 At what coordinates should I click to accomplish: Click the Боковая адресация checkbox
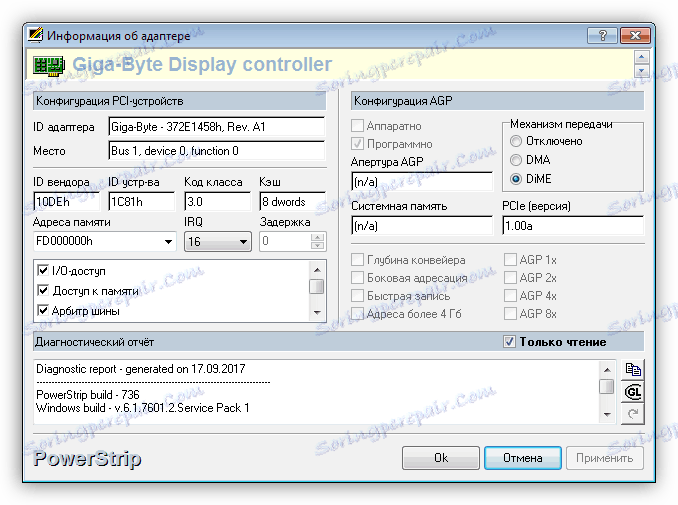[357, 277]
